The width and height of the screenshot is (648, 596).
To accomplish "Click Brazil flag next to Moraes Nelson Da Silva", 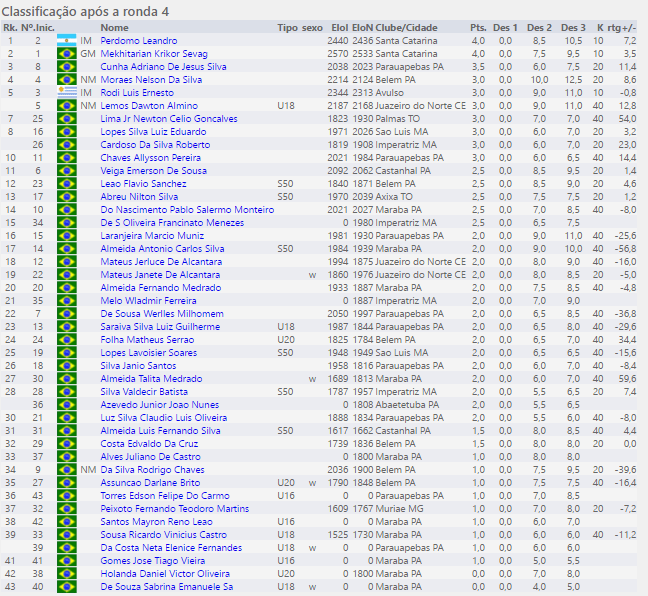I will point(67,79).
